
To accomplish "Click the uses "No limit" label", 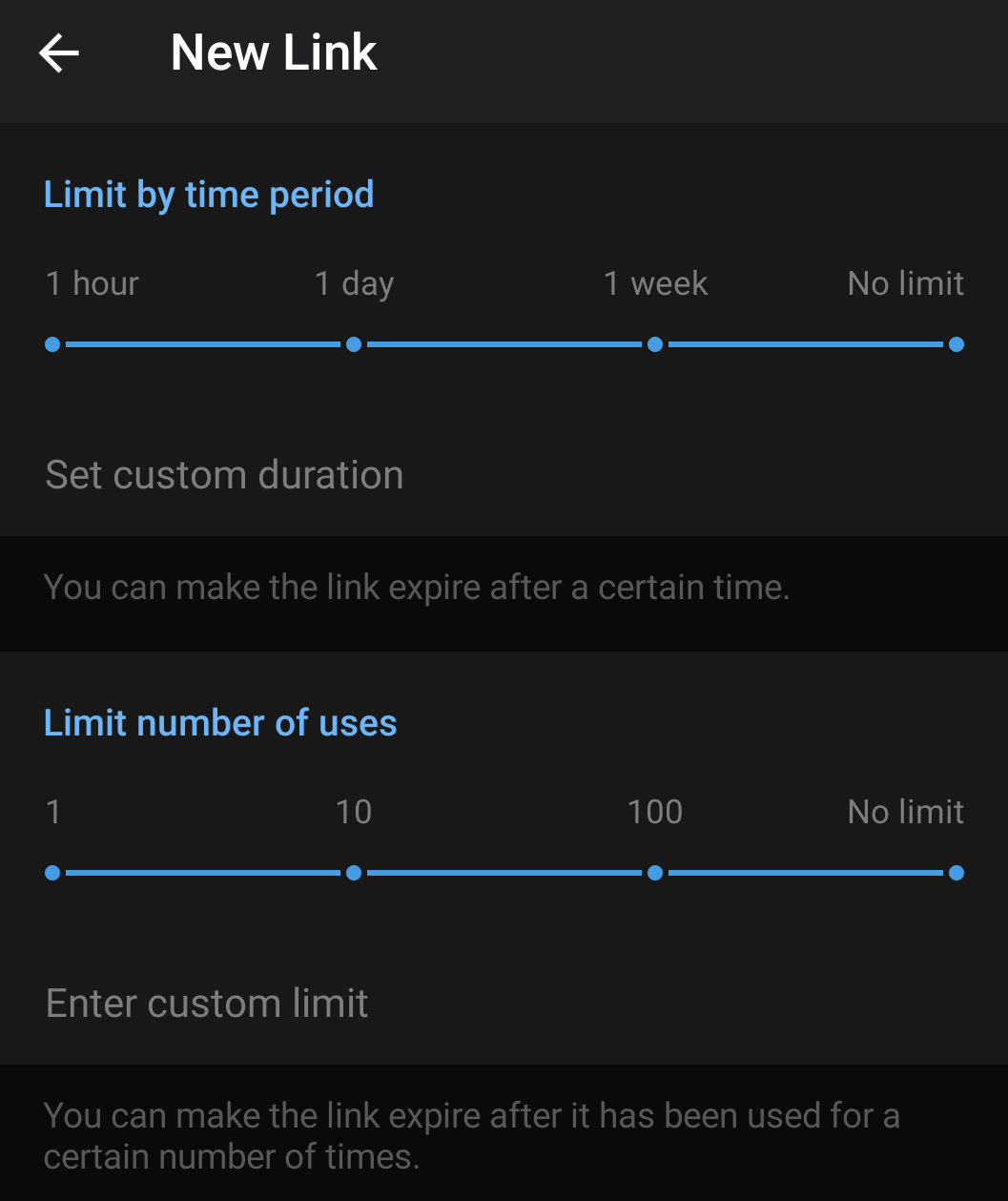I will point(905,812).
